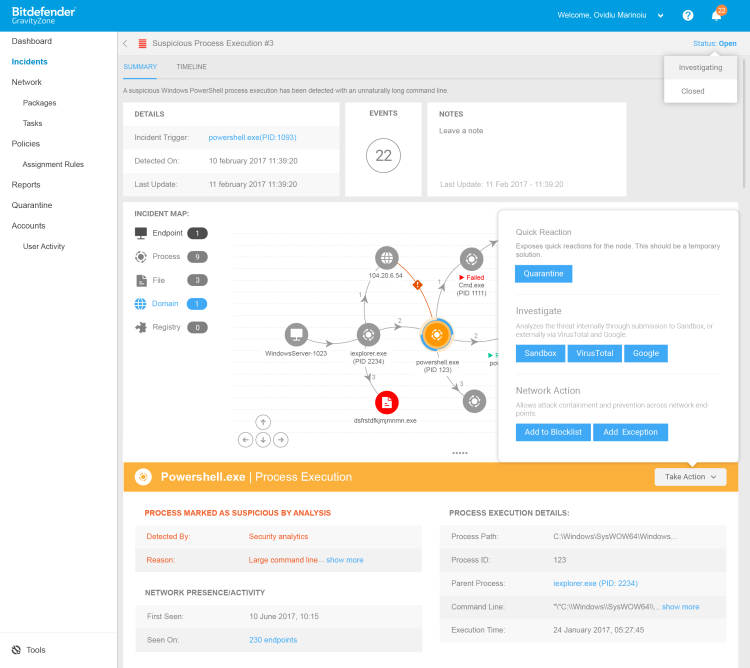Click the red dsfrstdfkjmjmnmn.exe file node

[x=386, y=402]
